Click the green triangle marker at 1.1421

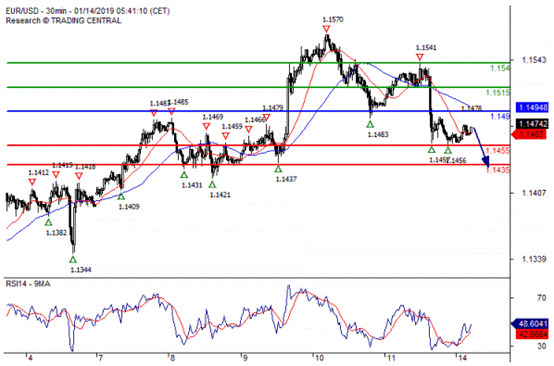pos(212,184)
